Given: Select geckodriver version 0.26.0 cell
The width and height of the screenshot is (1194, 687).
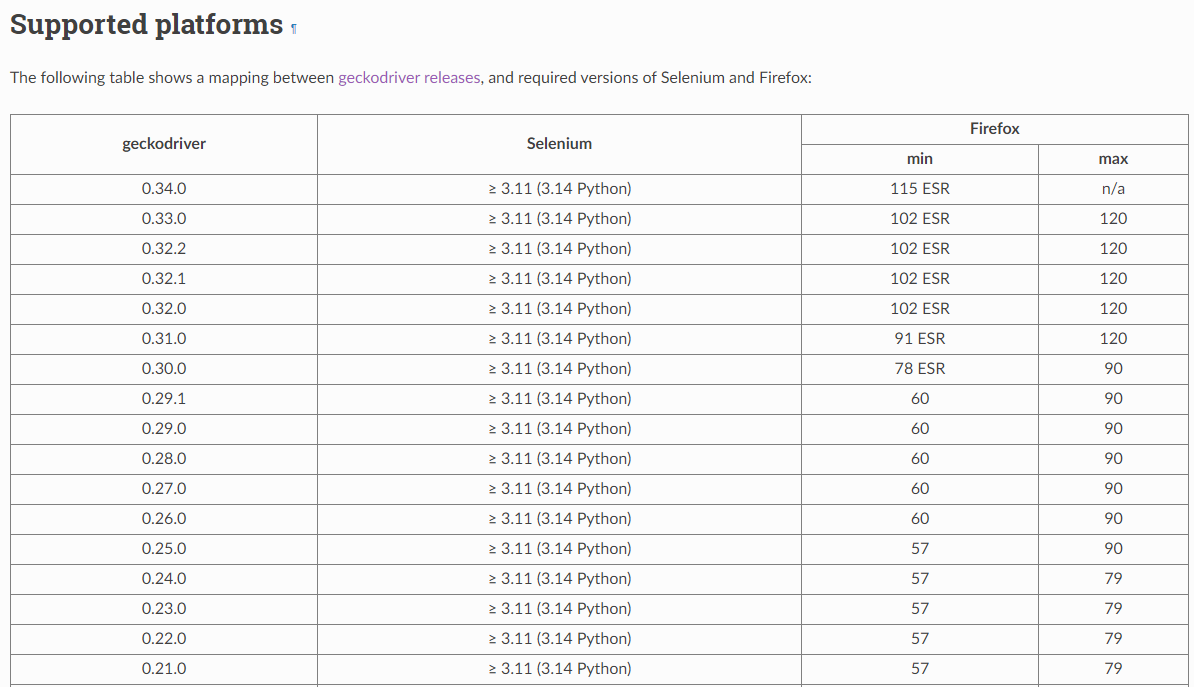Looking at the screenshot, I should click(164, 519).
